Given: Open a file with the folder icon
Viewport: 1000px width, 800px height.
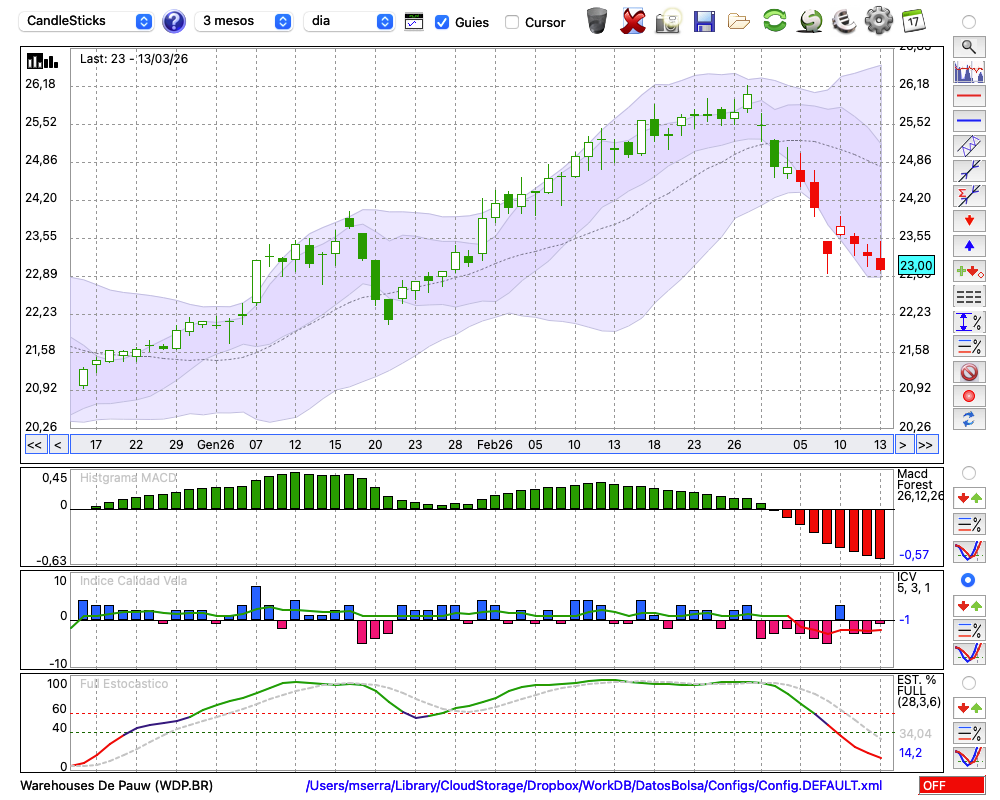Looking at the screenshot, I should pos(739,22).
